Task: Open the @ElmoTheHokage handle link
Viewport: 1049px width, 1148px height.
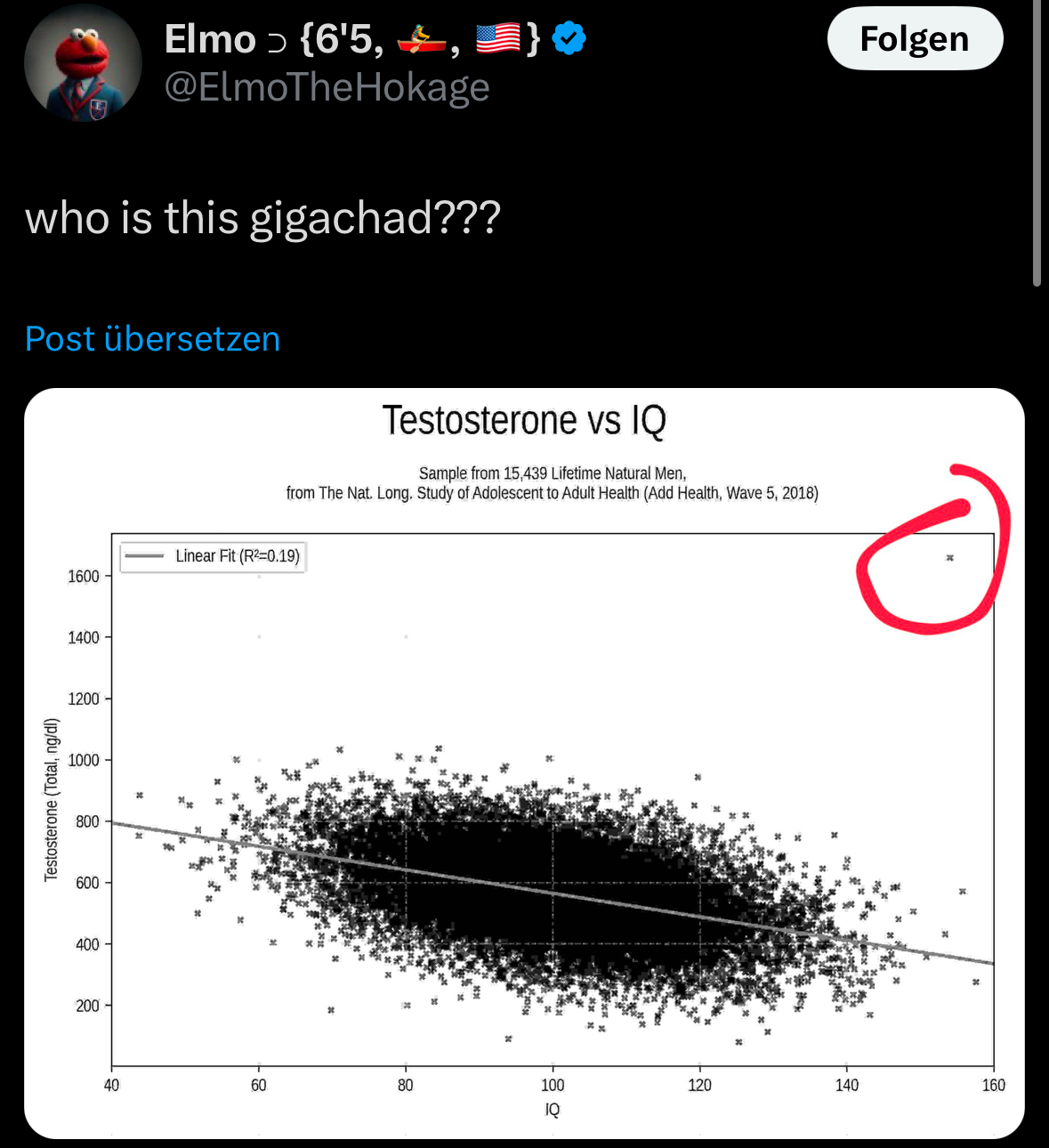Action: 327,87
